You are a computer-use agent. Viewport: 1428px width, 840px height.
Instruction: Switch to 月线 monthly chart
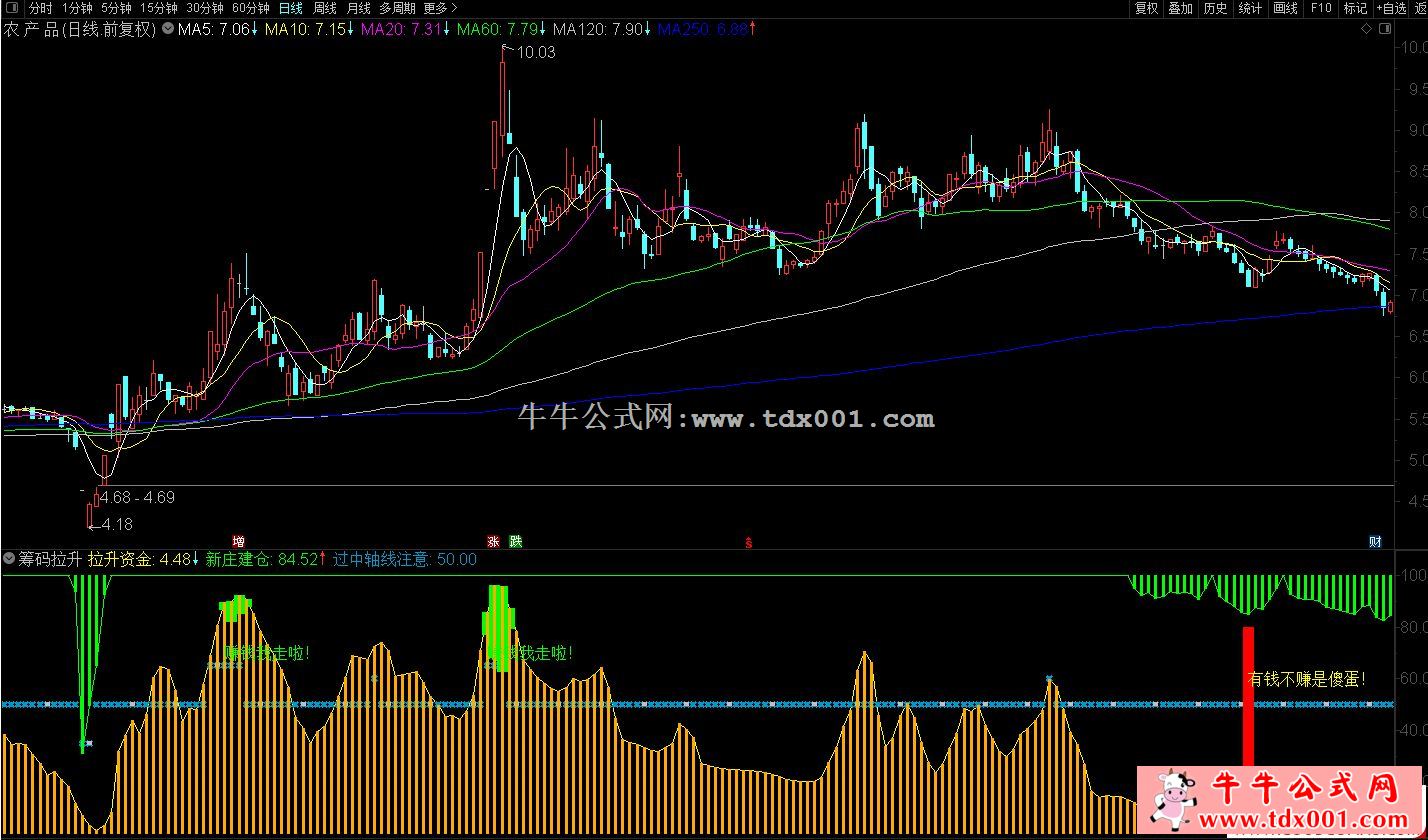(358, 8)
